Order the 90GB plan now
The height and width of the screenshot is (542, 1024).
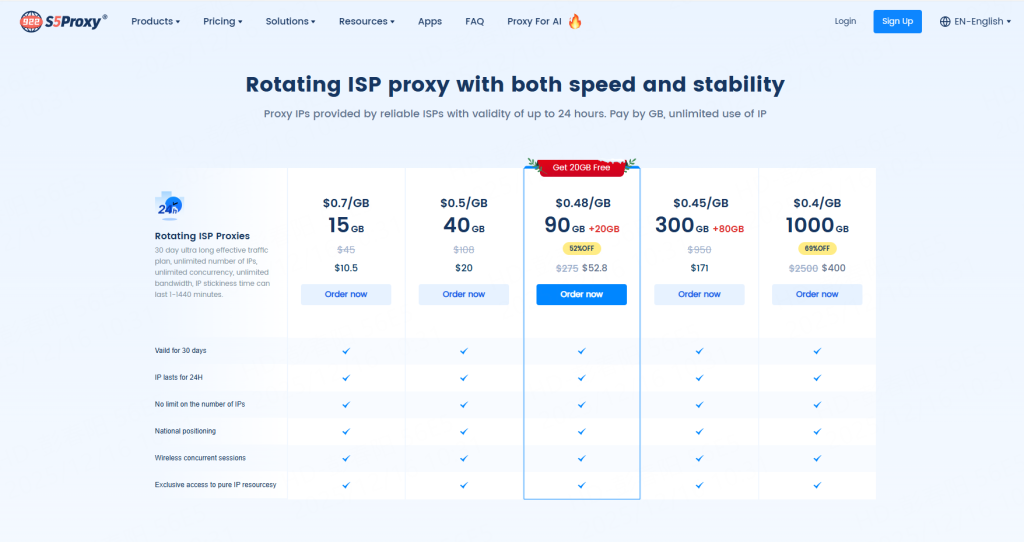(581, 294)
